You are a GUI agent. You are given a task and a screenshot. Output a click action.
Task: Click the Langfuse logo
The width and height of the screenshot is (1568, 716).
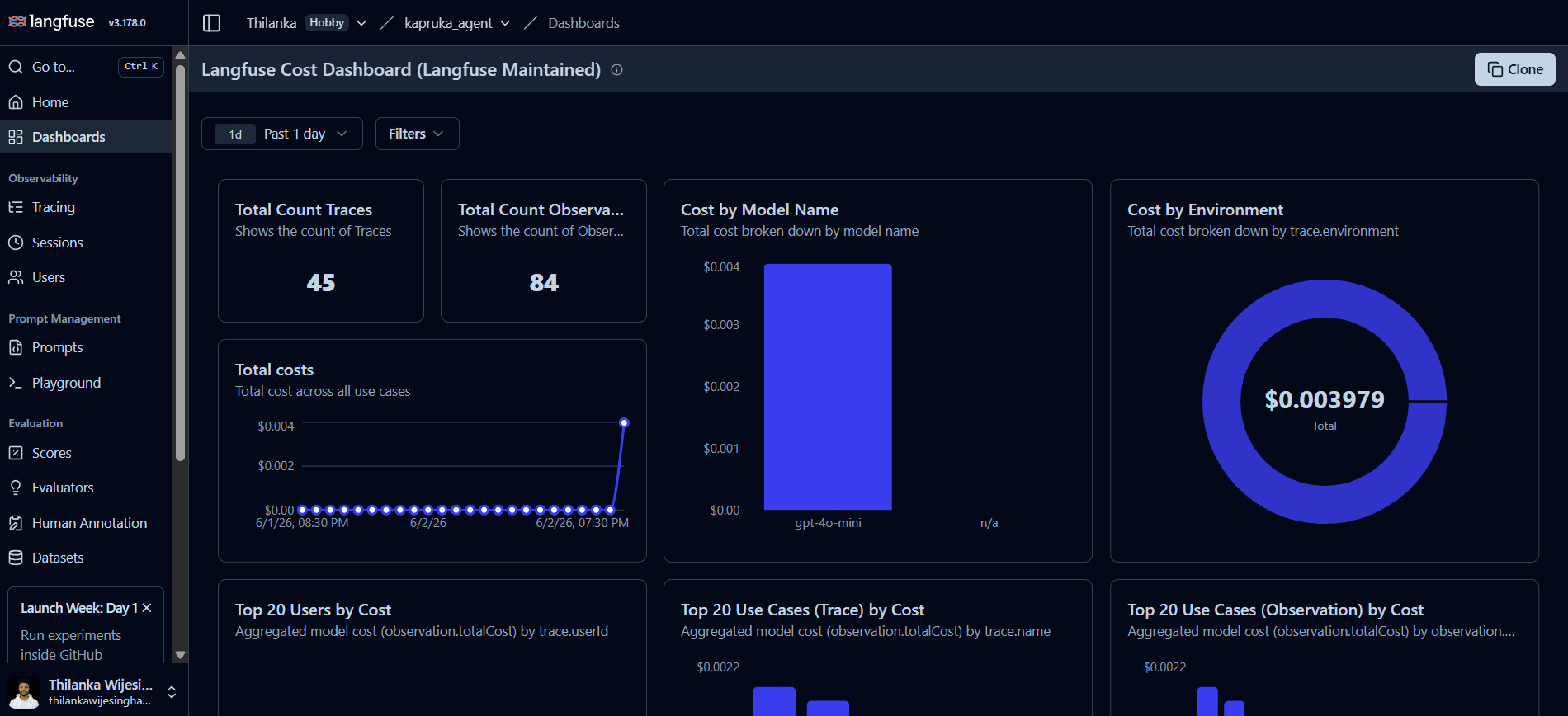click(51, 22)
